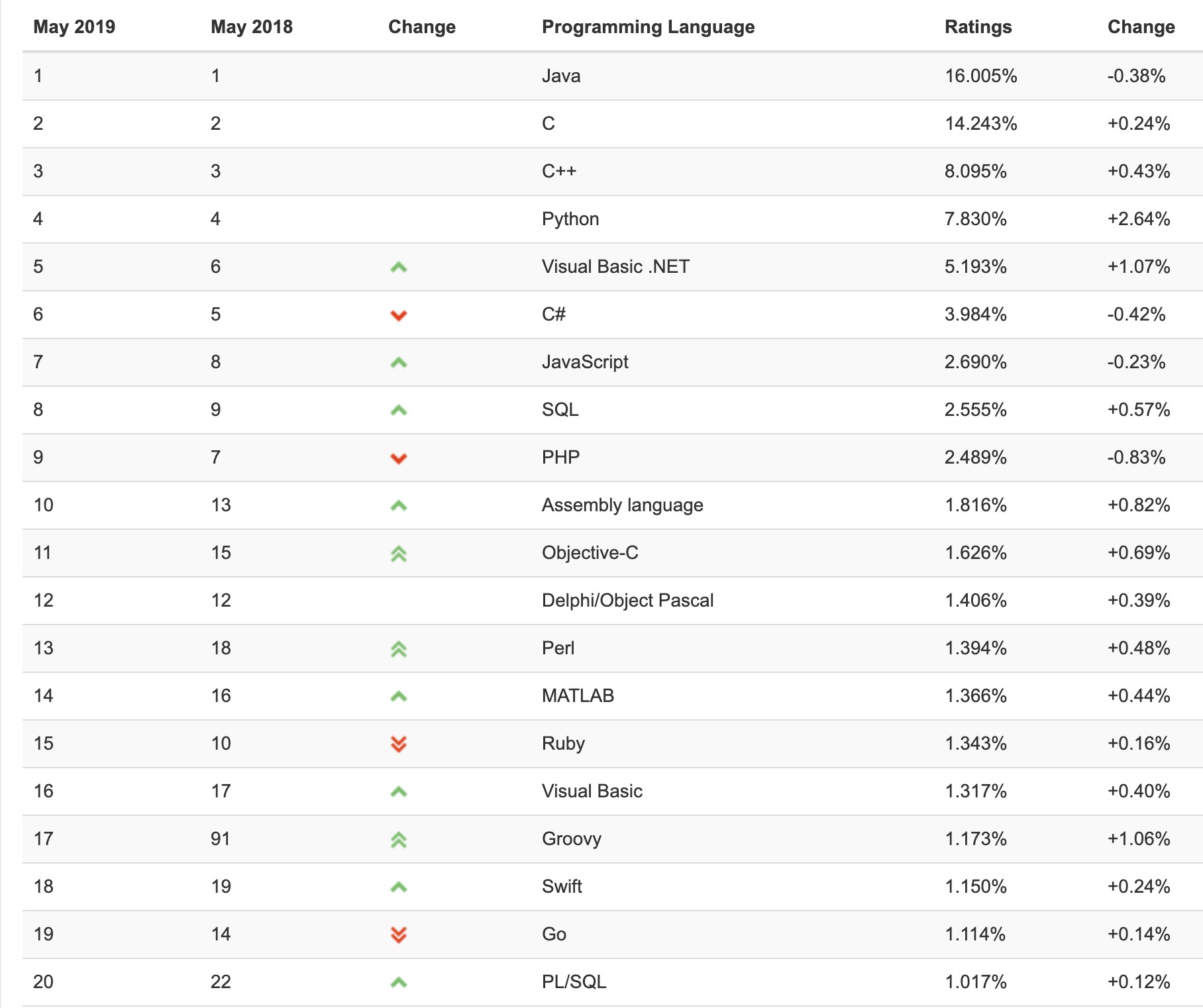The width and height of the screenshot is (1203, 1008).
Task: Click double green up arrow for Objective-C
Action: (x=398, y=554)
